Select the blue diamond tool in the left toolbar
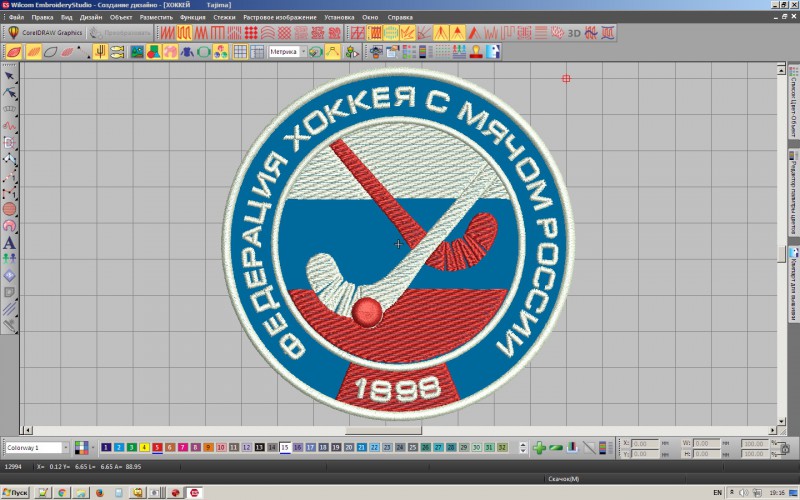This screenshot has width=800, height=500. 10,276
